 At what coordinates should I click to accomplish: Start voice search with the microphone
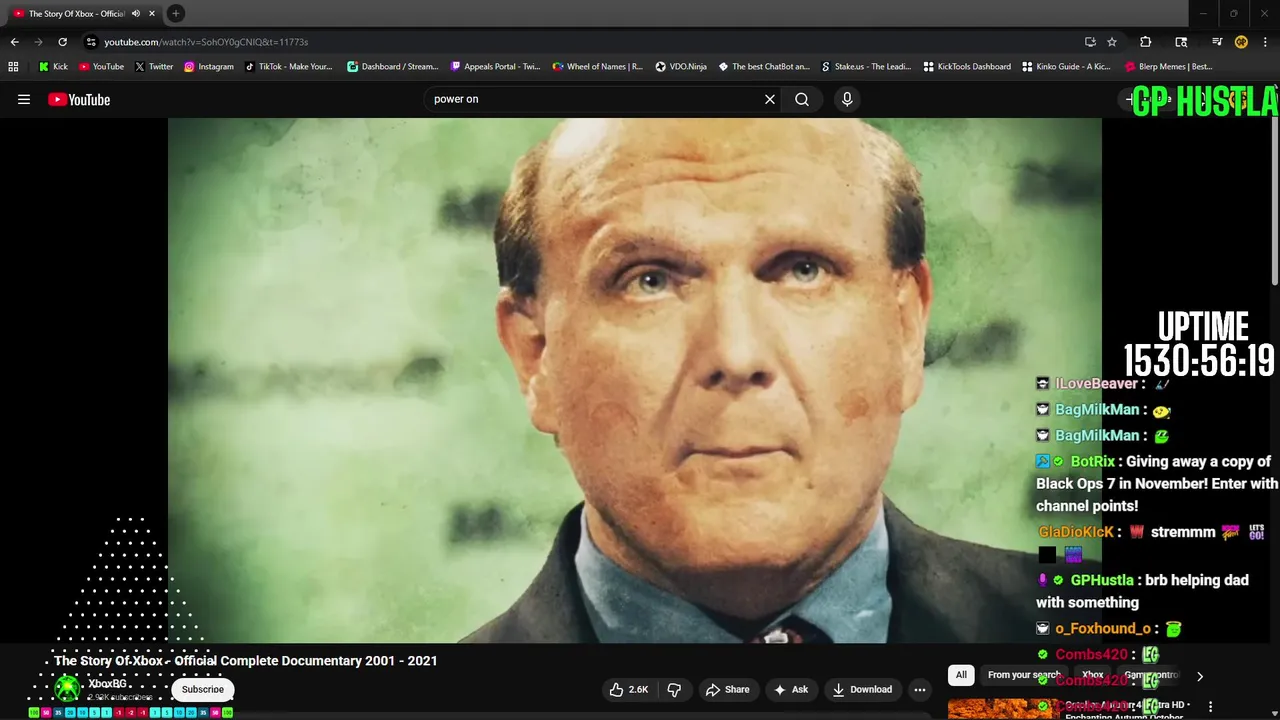[x=847, y=99]
